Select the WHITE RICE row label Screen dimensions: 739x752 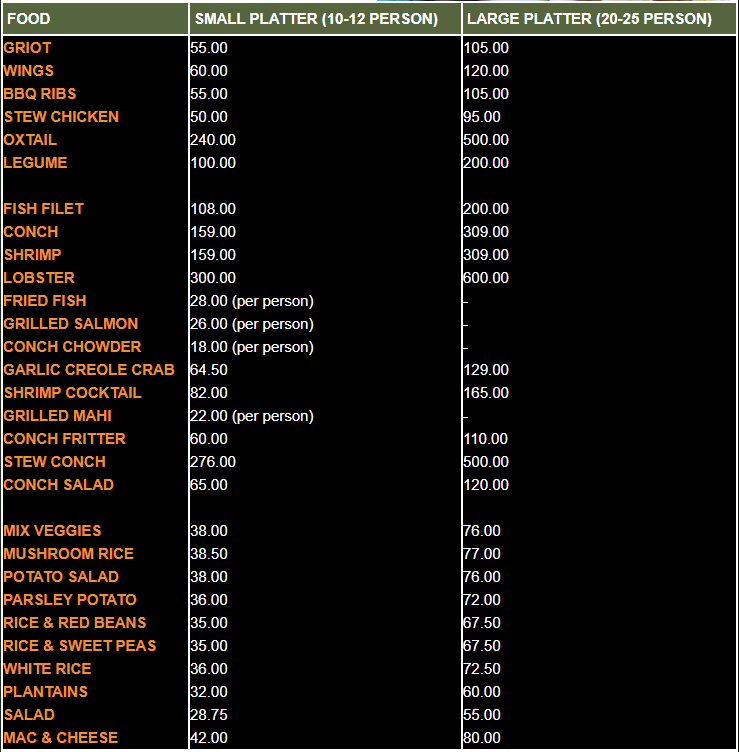tap(47, 669)
